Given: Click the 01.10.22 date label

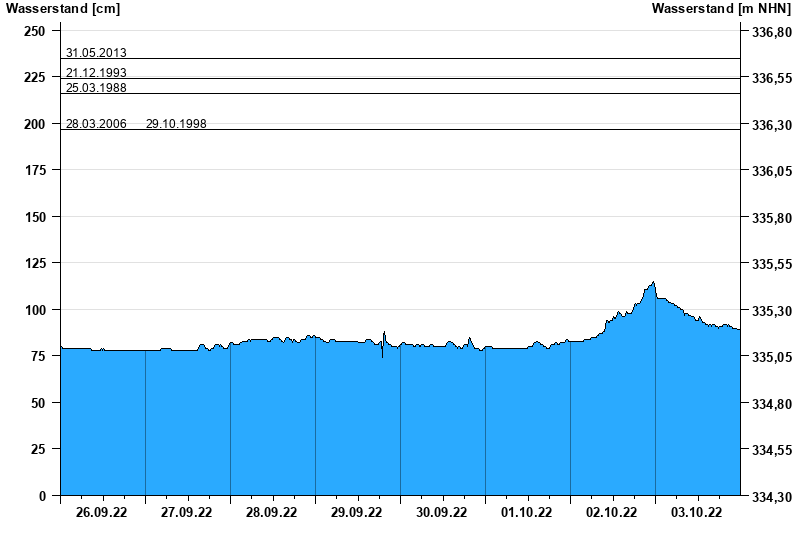Looking at the screenshot, I should pyautogui.click(x=527, y=512).
